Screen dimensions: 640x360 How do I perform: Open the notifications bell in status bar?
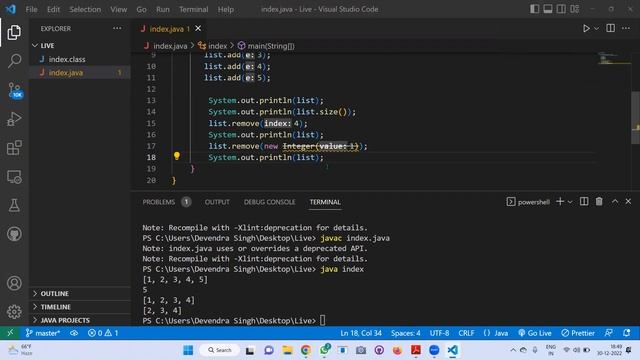627,333
